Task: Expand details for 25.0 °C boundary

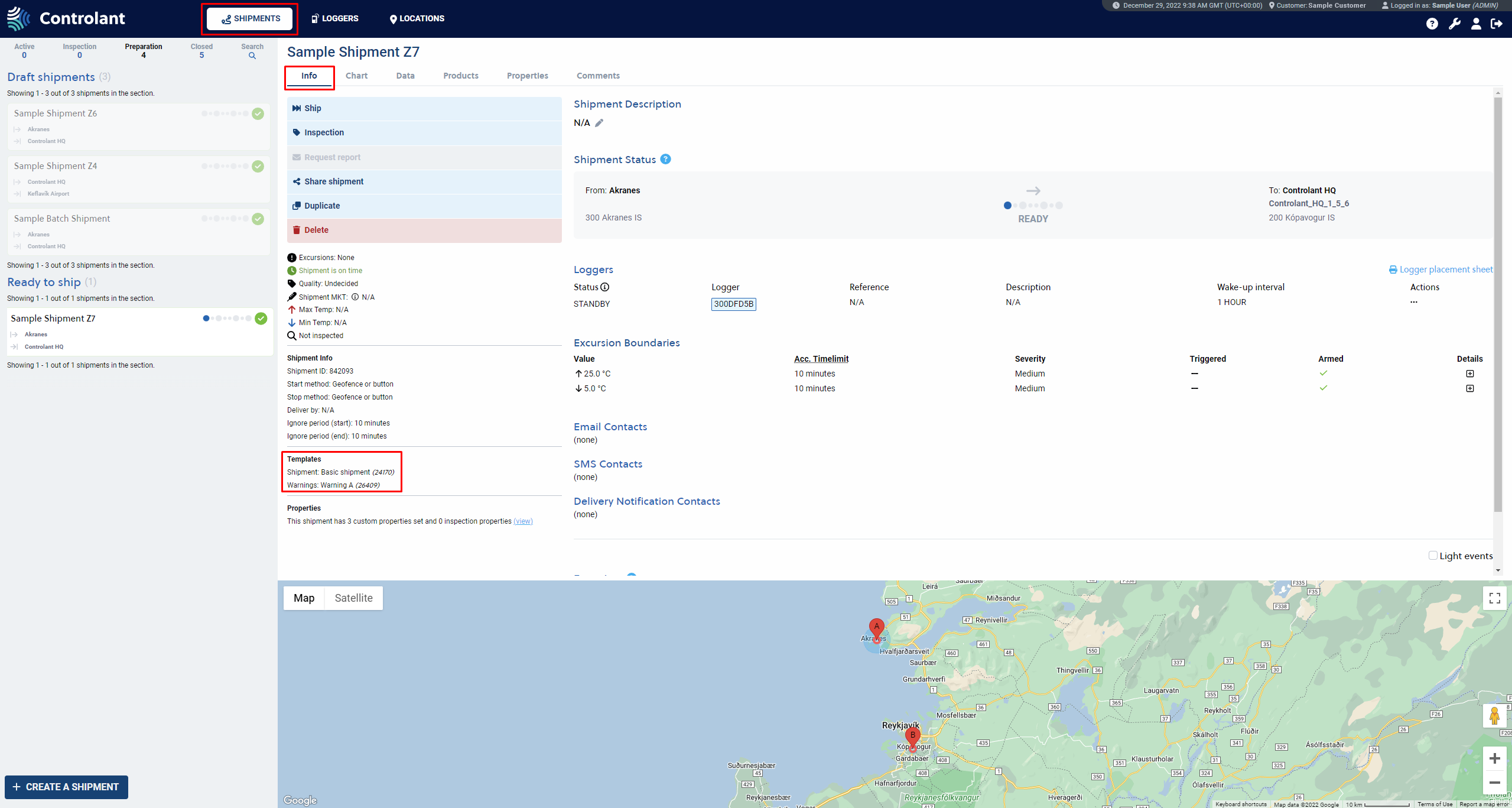Action: point(1470,374)
